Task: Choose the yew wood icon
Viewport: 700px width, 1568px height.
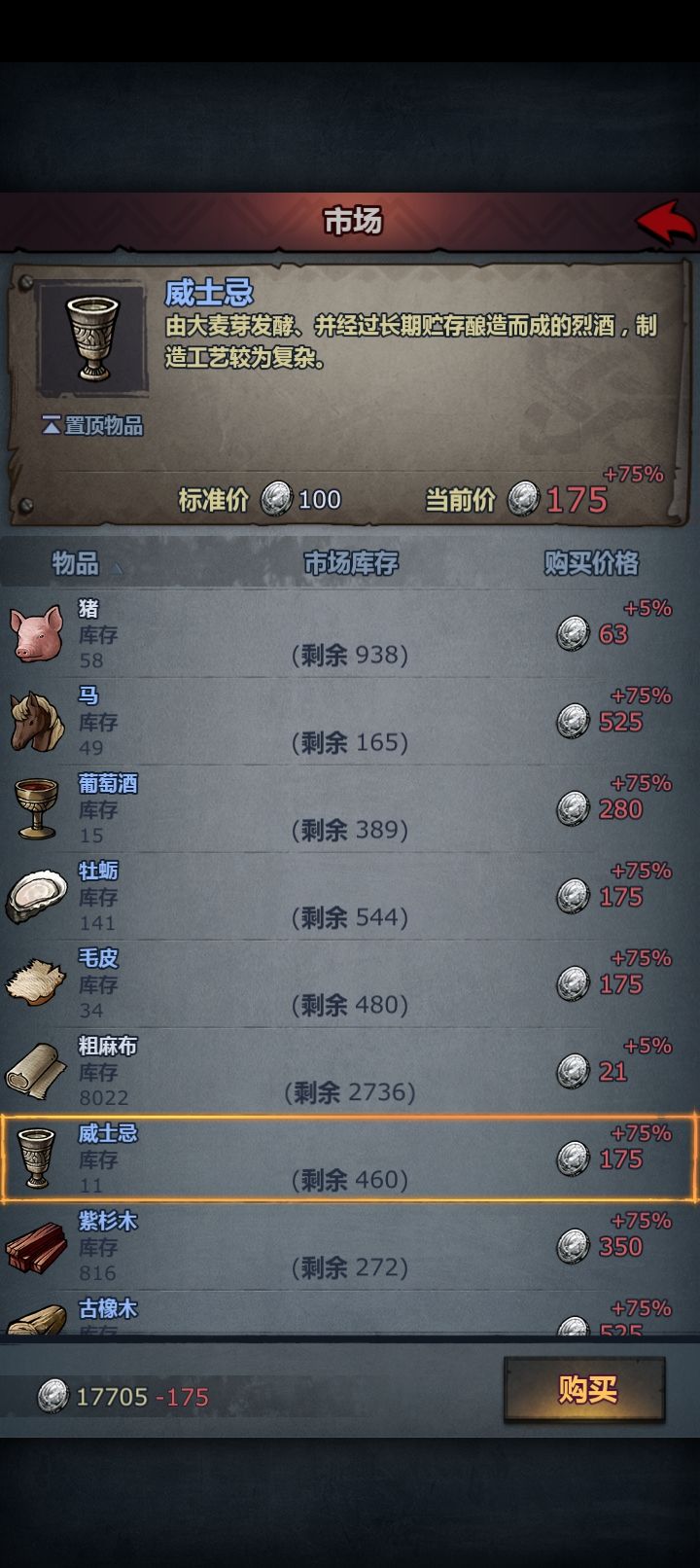Action: 36,1247
